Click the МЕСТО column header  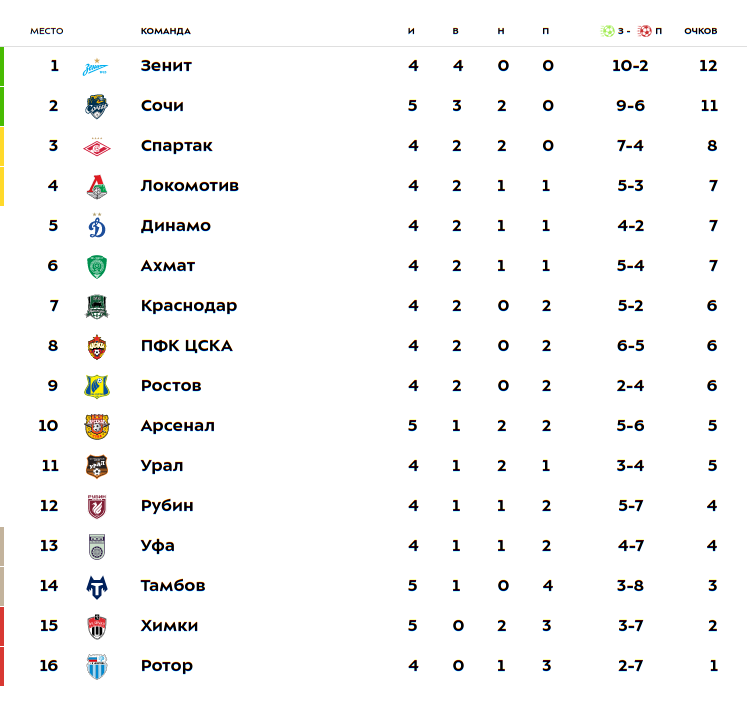coord(46,31)
